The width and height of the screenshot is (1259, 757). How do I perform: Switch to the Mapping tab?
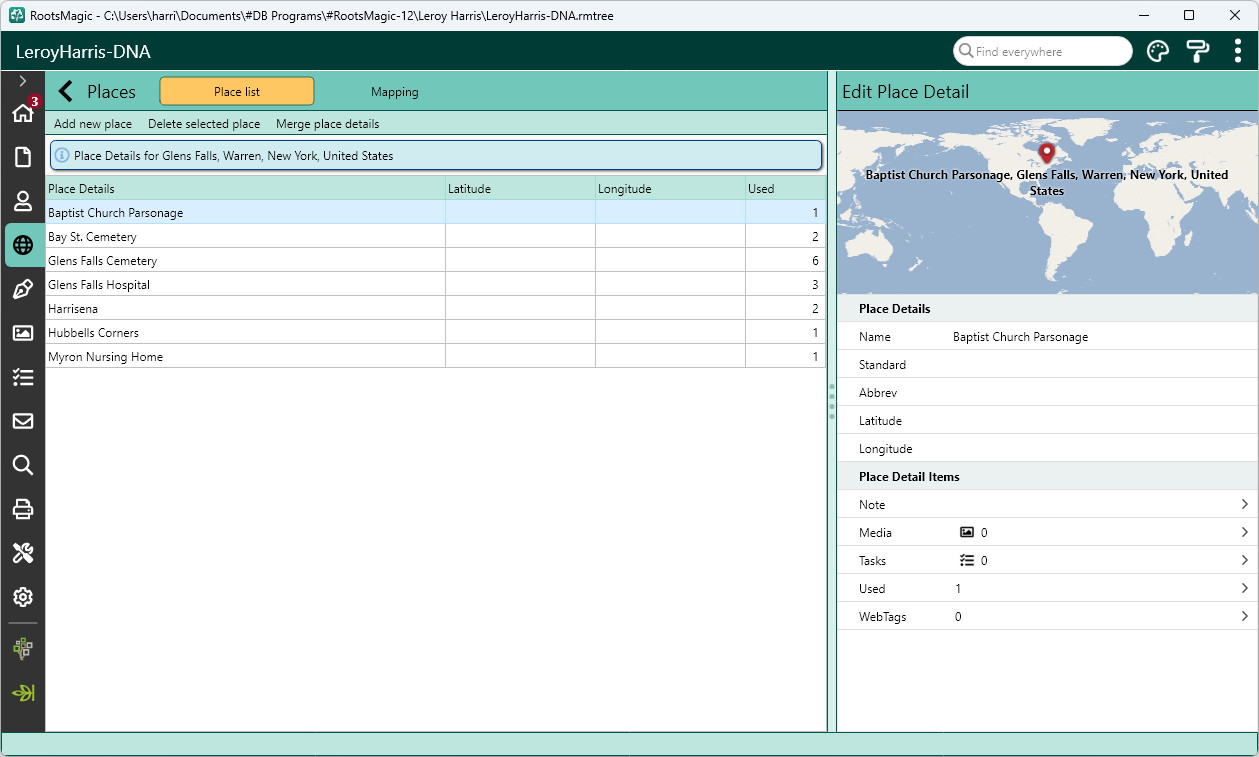pyautogui.click(x=395, y=92)
